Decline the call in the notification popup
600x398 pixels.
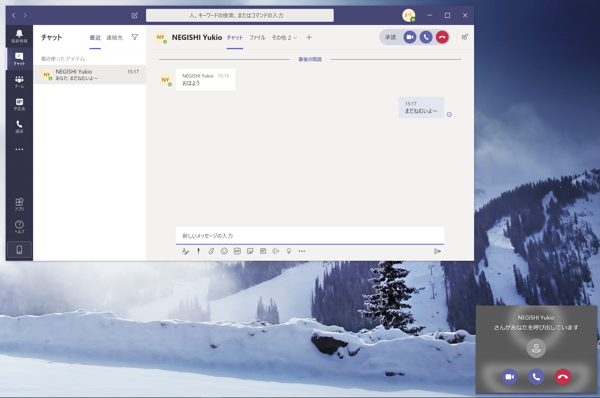click(562, 377)
